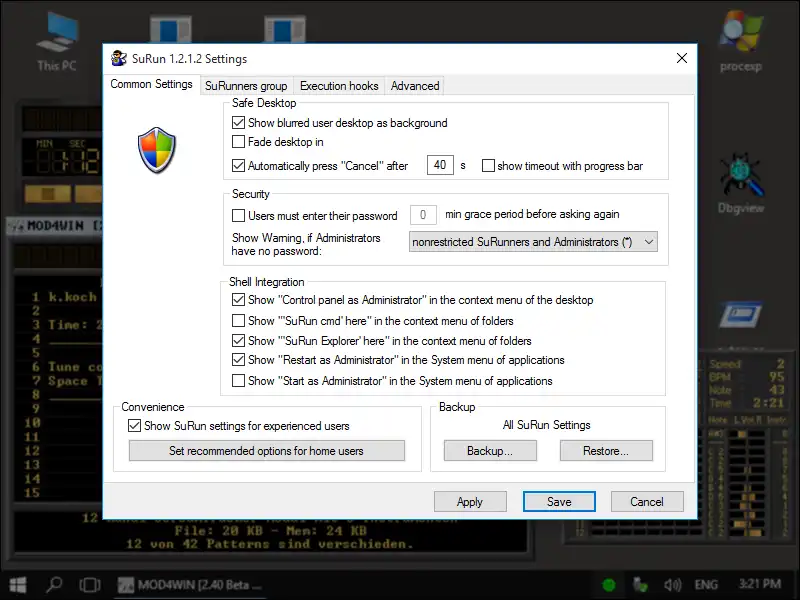Screen dimensions: 800x600
Task: Click the green tray status icon
Action: (609, 585)
